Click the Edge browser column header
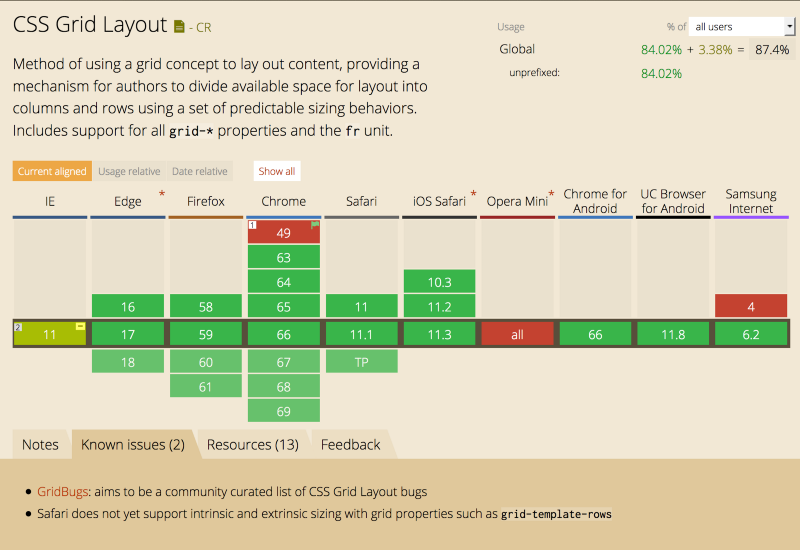 [x=128, y=201]
